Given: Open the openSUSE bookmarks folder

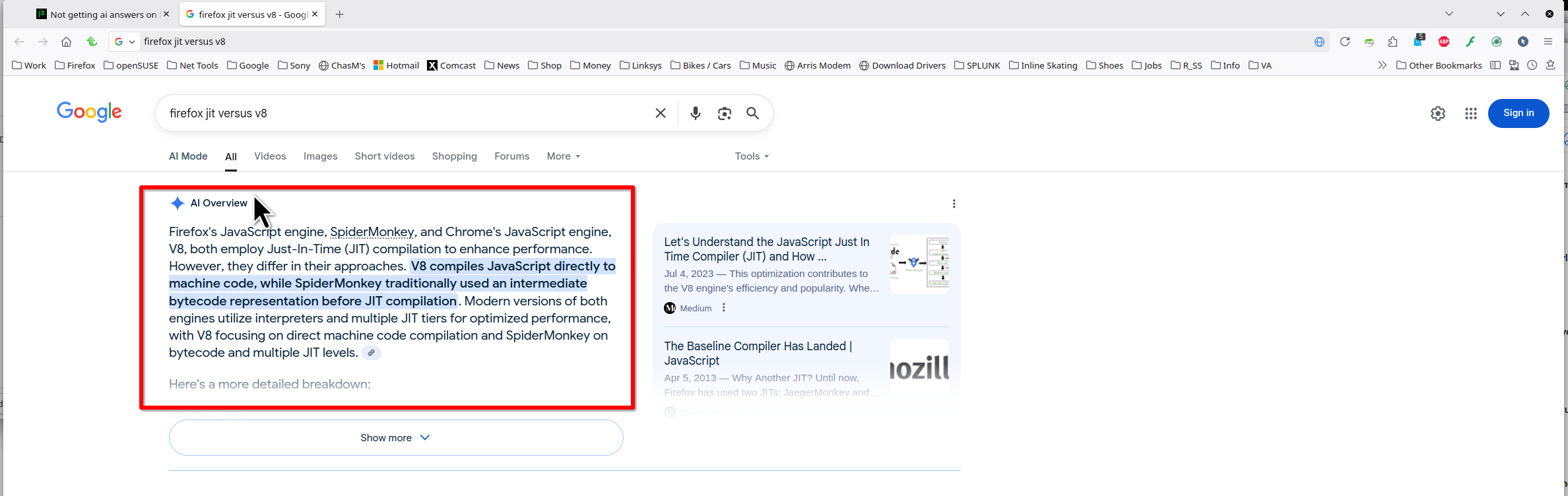Looking at the screenshot, I should [131, 65].
